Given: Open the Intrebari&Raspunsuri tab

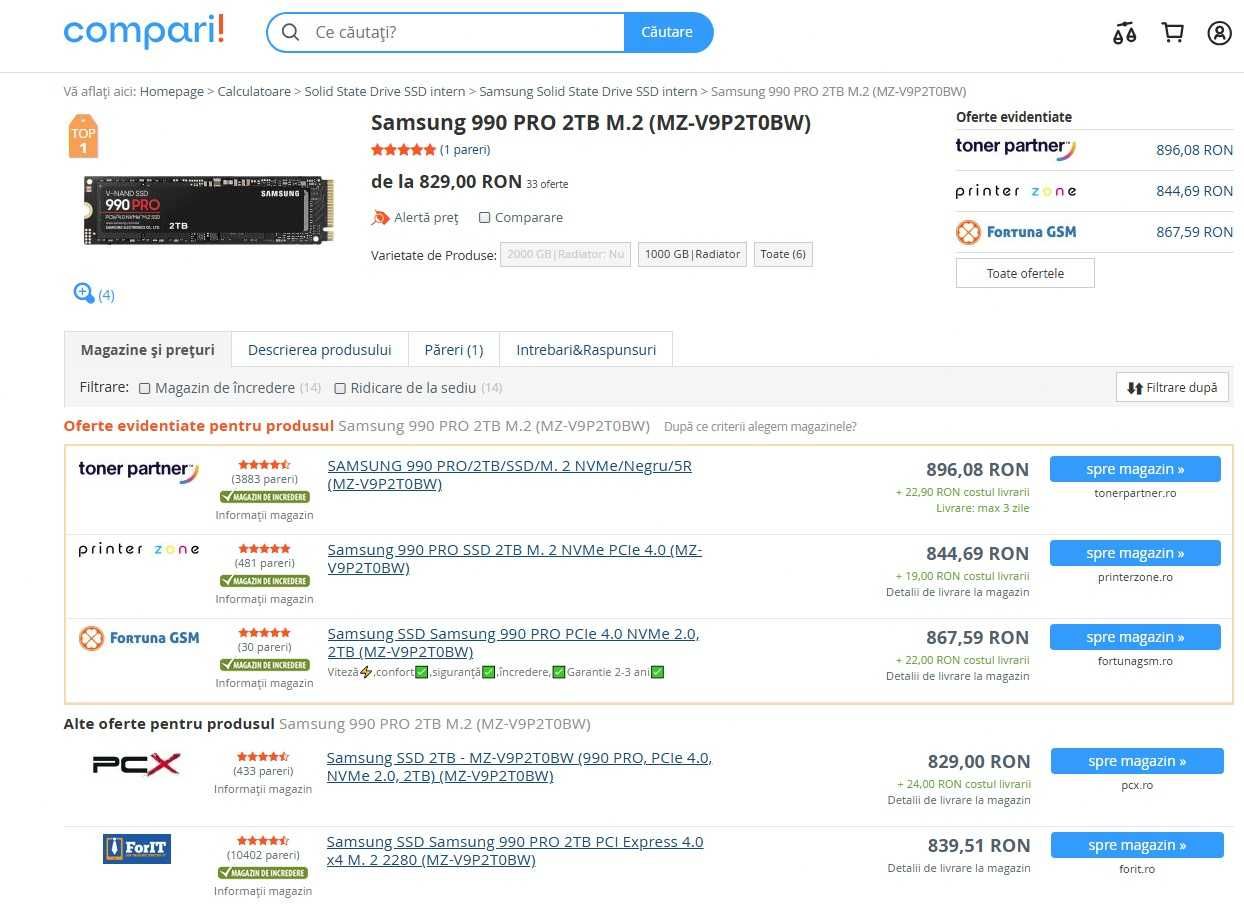Looking at the screenshot, I should (x=586, y=350).
